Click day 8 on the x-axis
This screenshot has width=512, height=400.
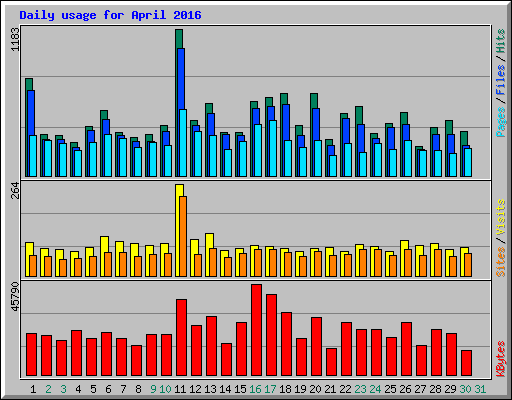coord(138,389)
